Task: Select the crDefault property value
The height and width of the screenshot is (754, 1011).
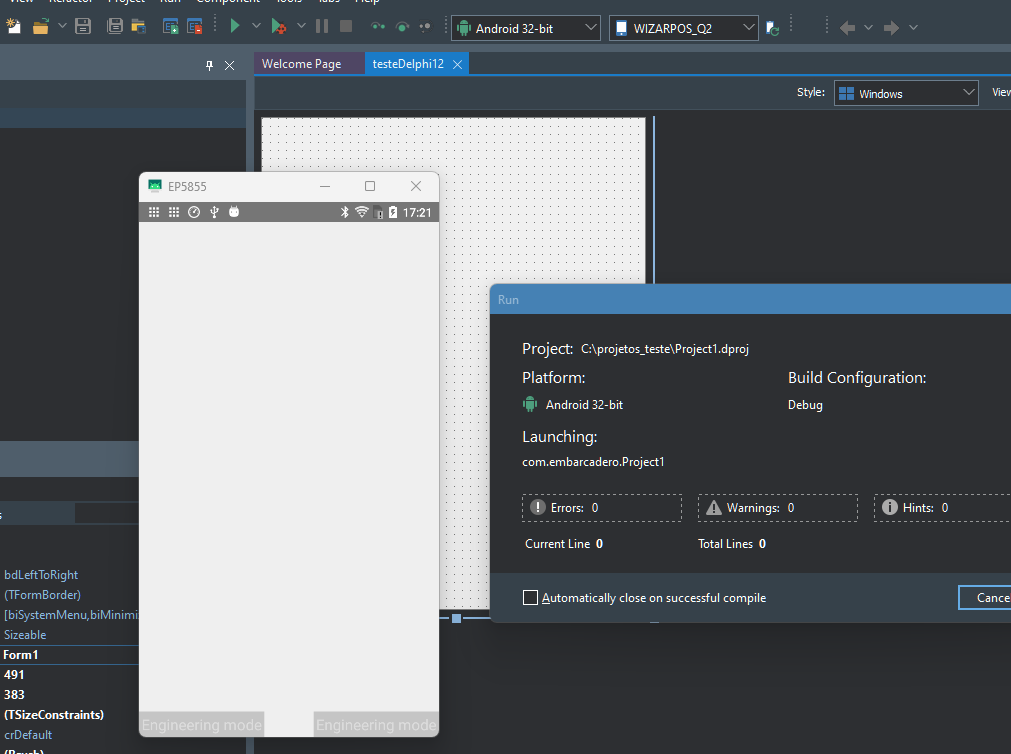Action: click(x=28, y=735)
